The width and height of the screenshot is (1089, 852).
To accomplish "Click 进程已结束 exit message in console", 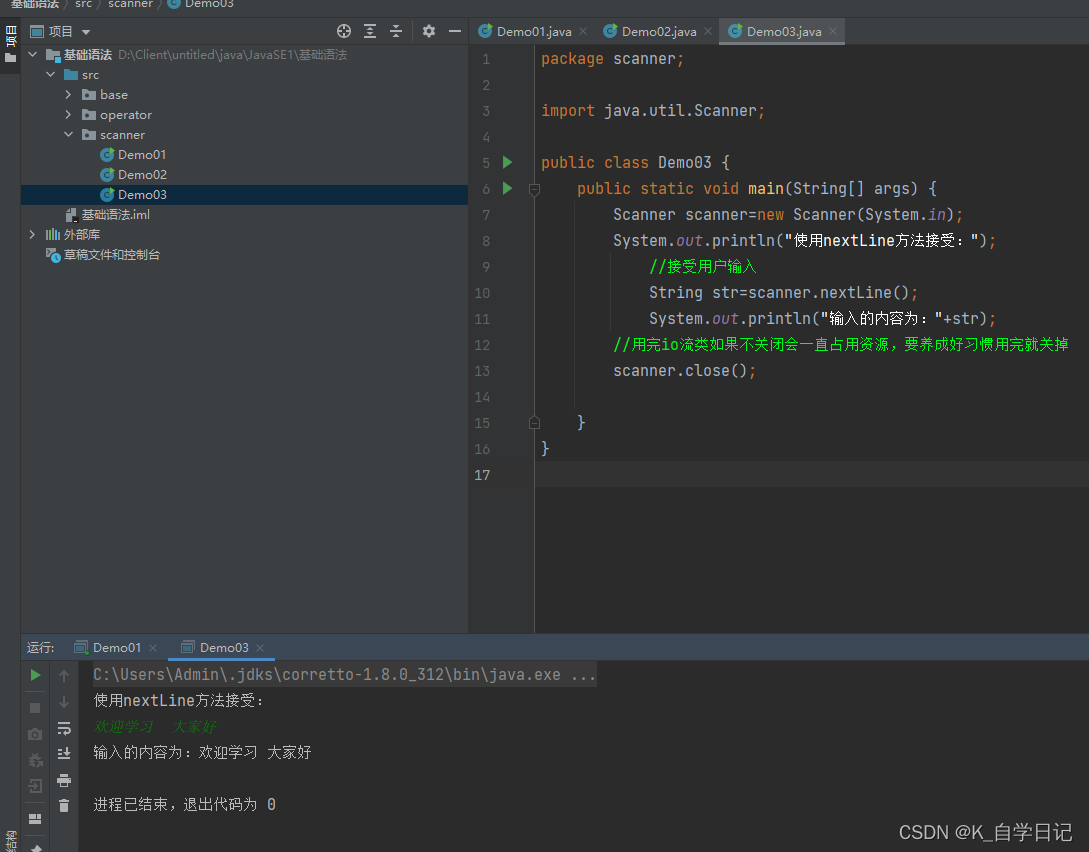I will 185,805.
